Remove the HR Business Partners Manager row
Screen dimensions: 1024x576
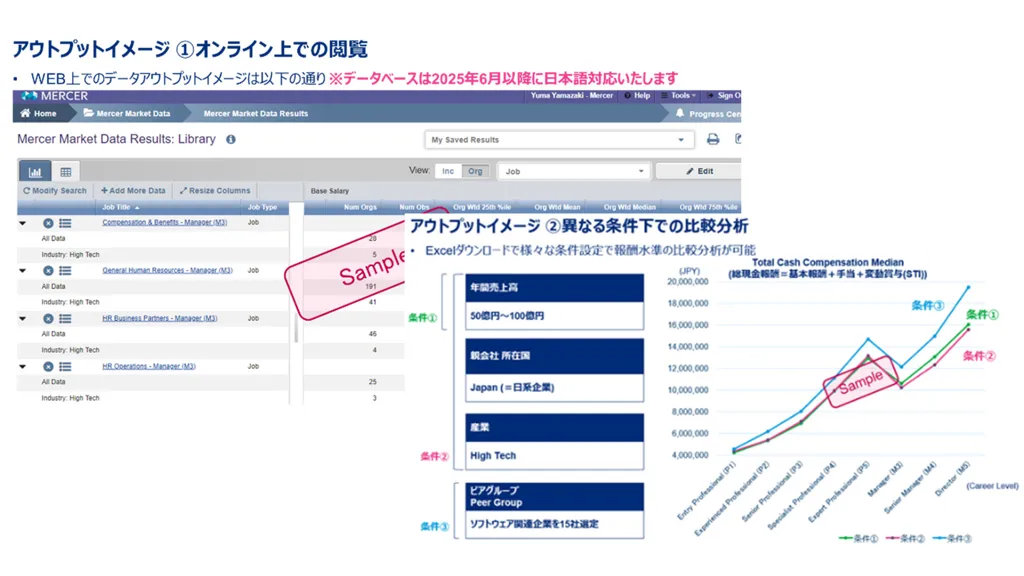48,319
